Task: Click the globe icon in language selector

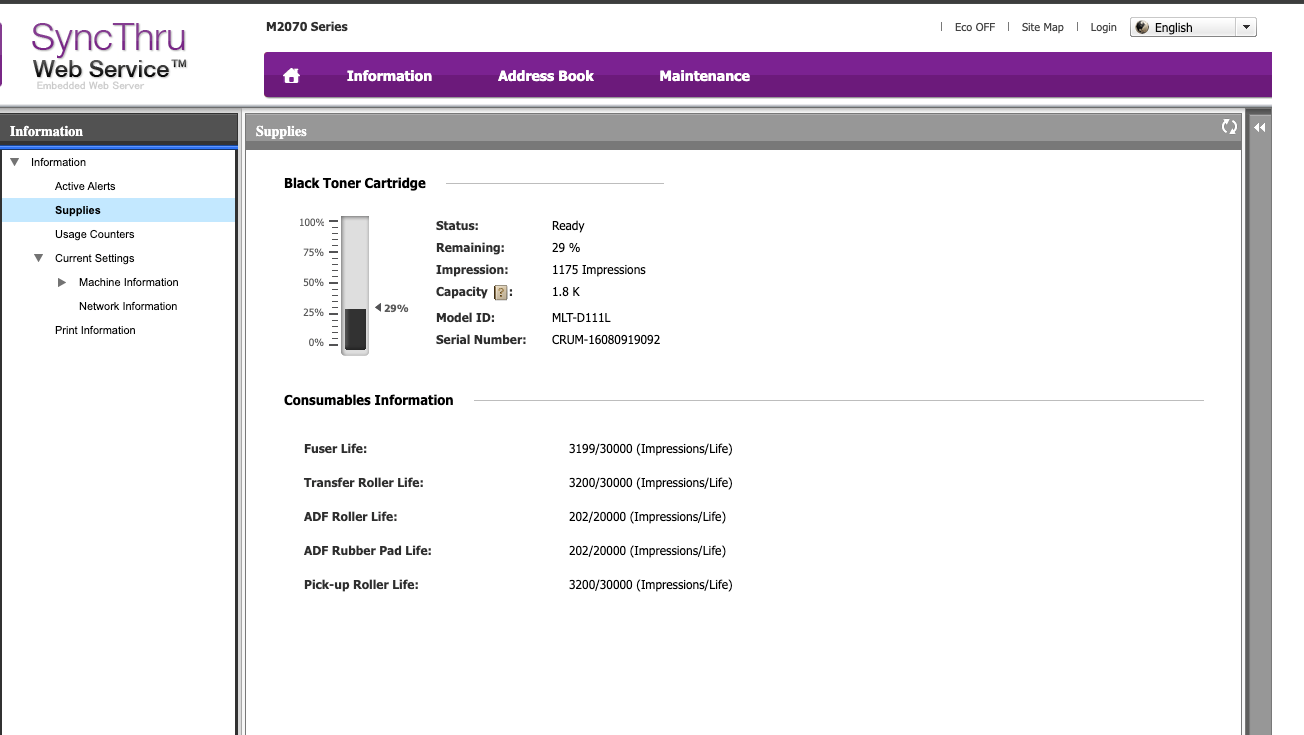Action: 1143,28
